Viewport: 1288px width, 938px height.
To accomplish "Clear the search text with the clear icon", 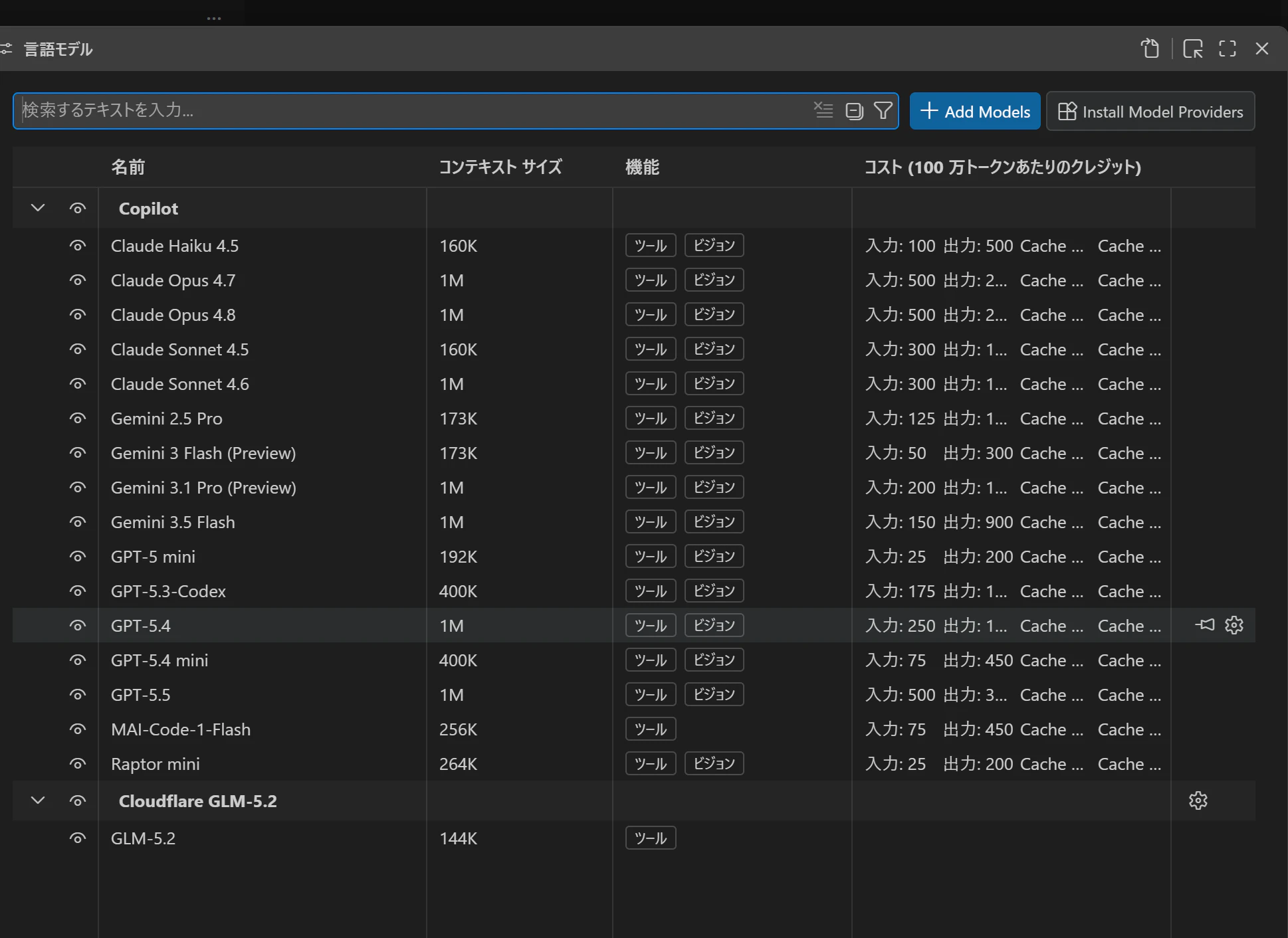I will (823, 110).
